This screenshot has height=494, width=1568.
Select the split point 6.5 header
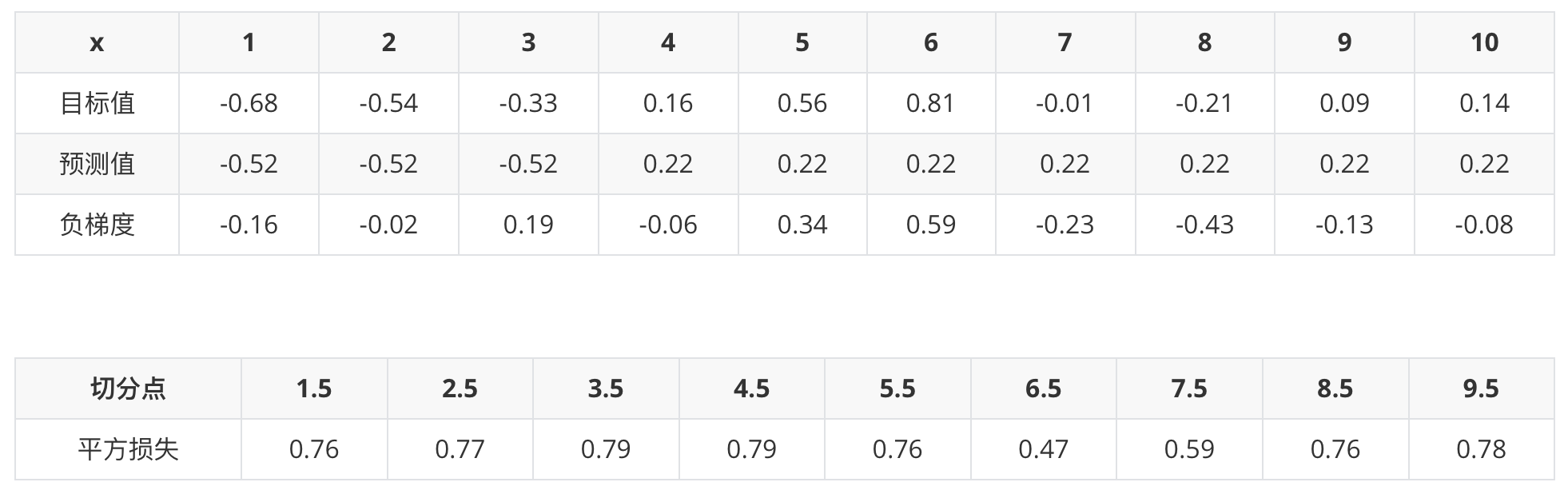point(1043,388)
